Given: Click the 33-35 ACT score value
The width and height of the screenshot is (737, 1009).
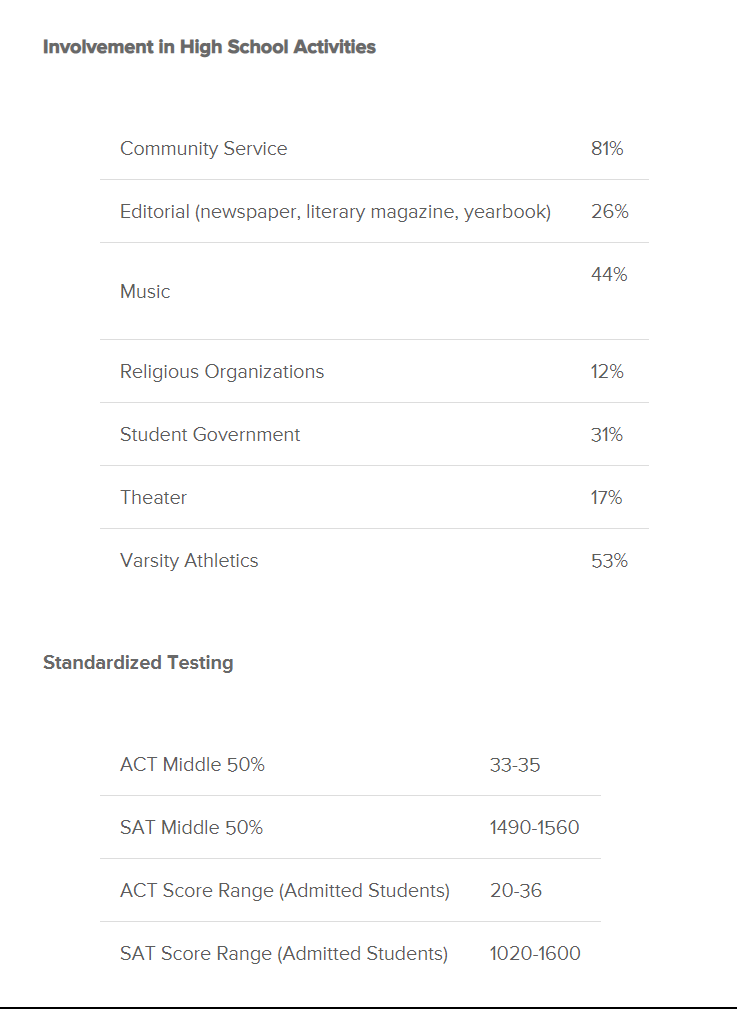Looking at the screenshot, I should 515,765.
